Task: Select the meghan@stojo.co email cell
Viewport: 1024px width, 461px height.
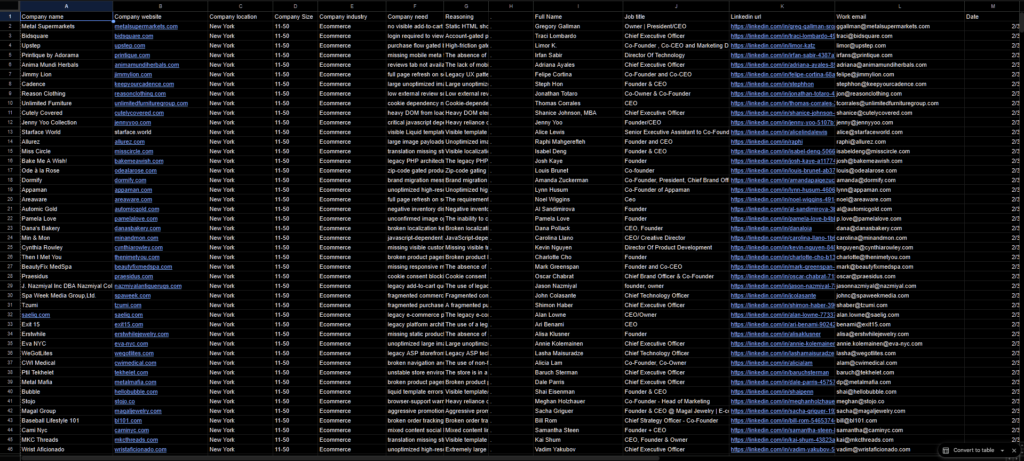Action: pyautogui.click(x=899, y=401)
